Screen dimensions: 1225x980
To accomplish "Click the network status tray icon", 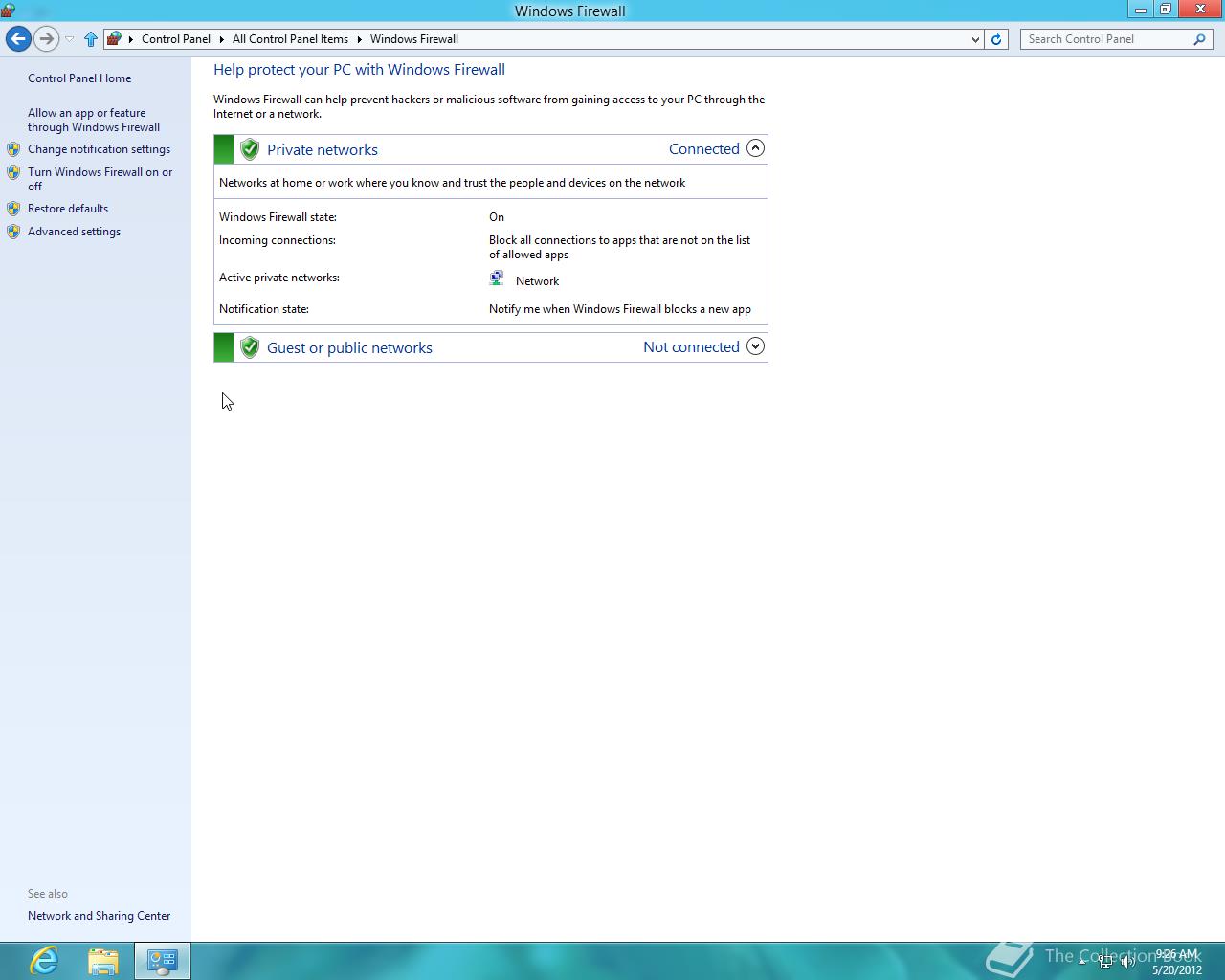I will [1105, 960].
